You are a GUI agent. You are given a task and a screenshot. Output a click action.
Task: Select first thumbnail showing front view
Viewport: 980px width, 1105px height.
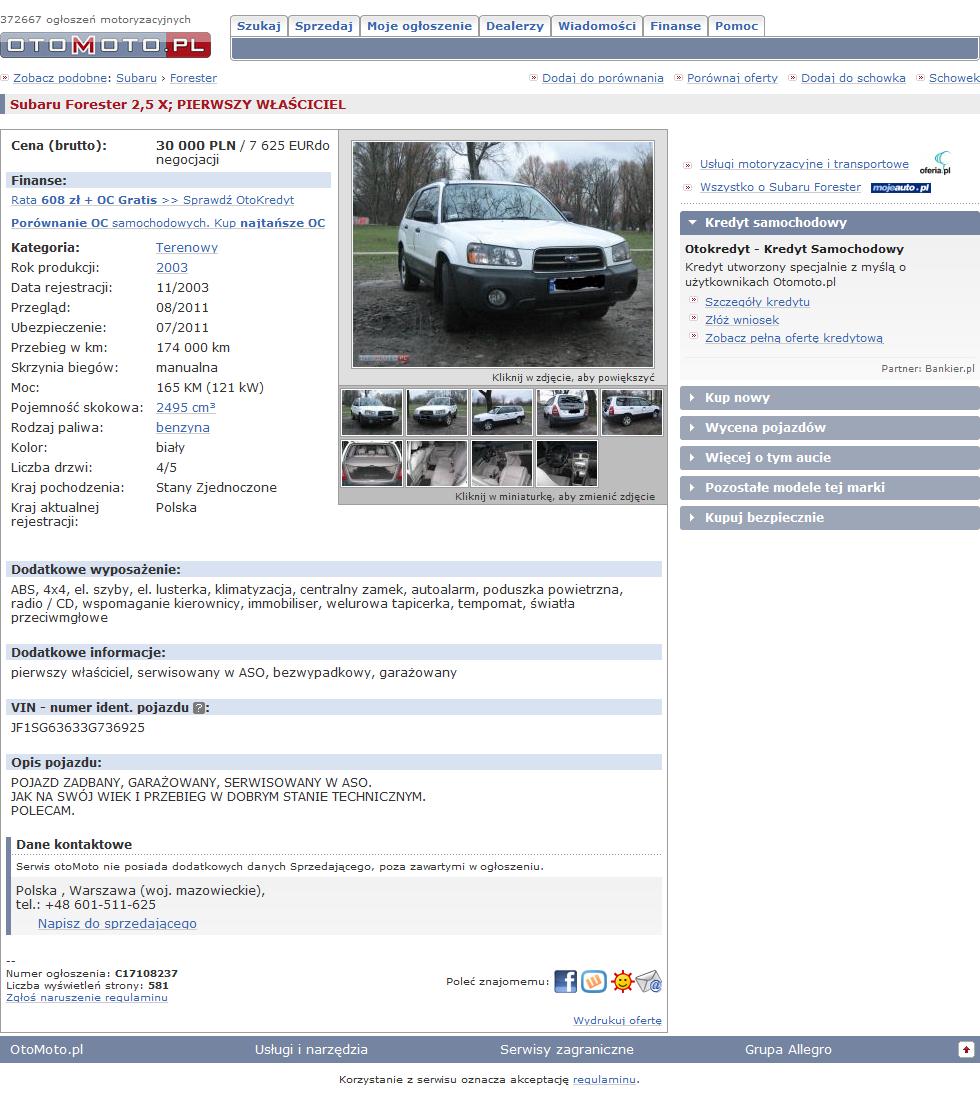click(372, 412)
